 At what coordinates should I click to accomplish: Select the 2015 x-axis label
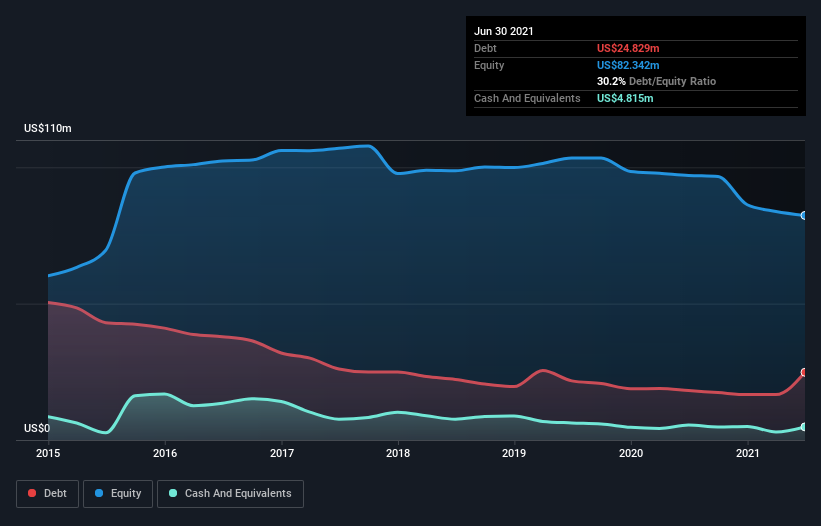point(48,453)
